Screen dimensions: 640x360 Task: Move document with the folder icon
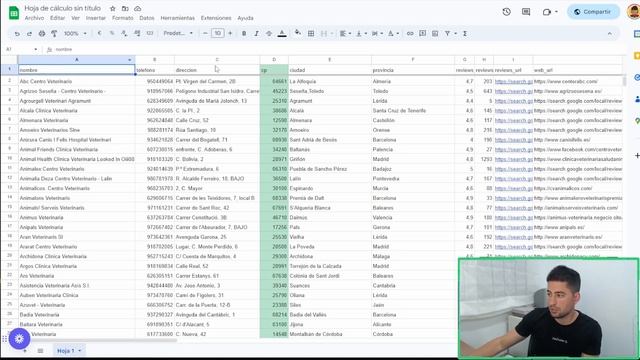coord(125,8)
